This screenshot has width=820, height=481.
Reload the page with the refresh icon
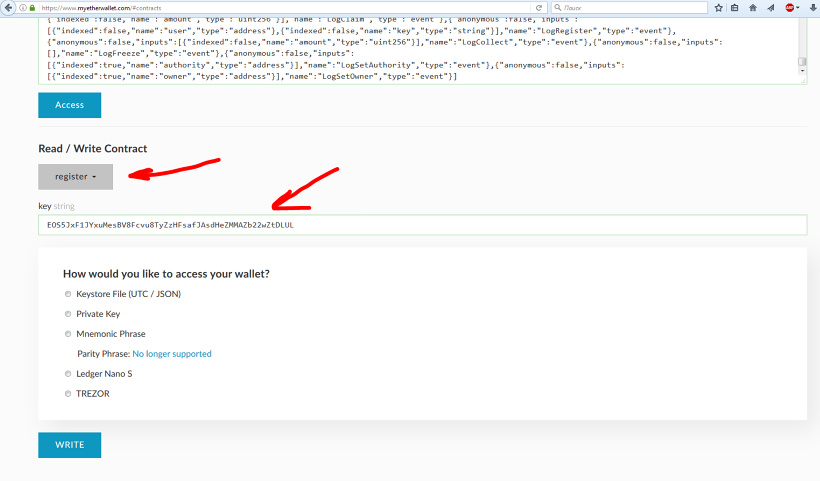pyautogui.click(x=539, y=8)
